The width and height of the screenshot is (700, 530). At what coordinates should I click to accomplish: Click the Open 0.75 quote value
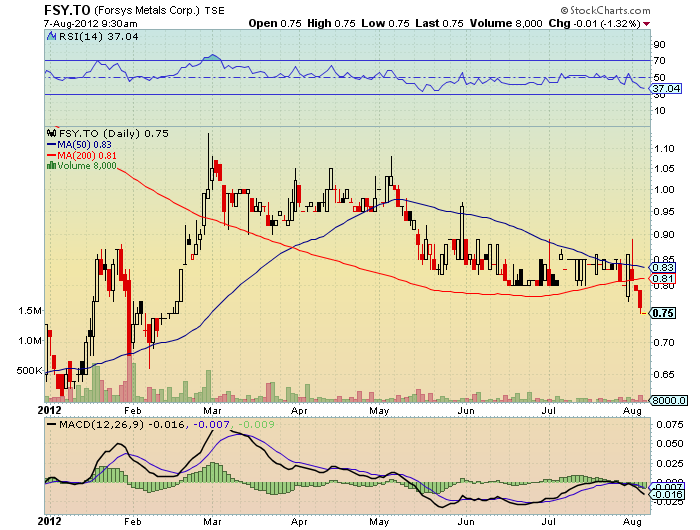click(275, 23)
